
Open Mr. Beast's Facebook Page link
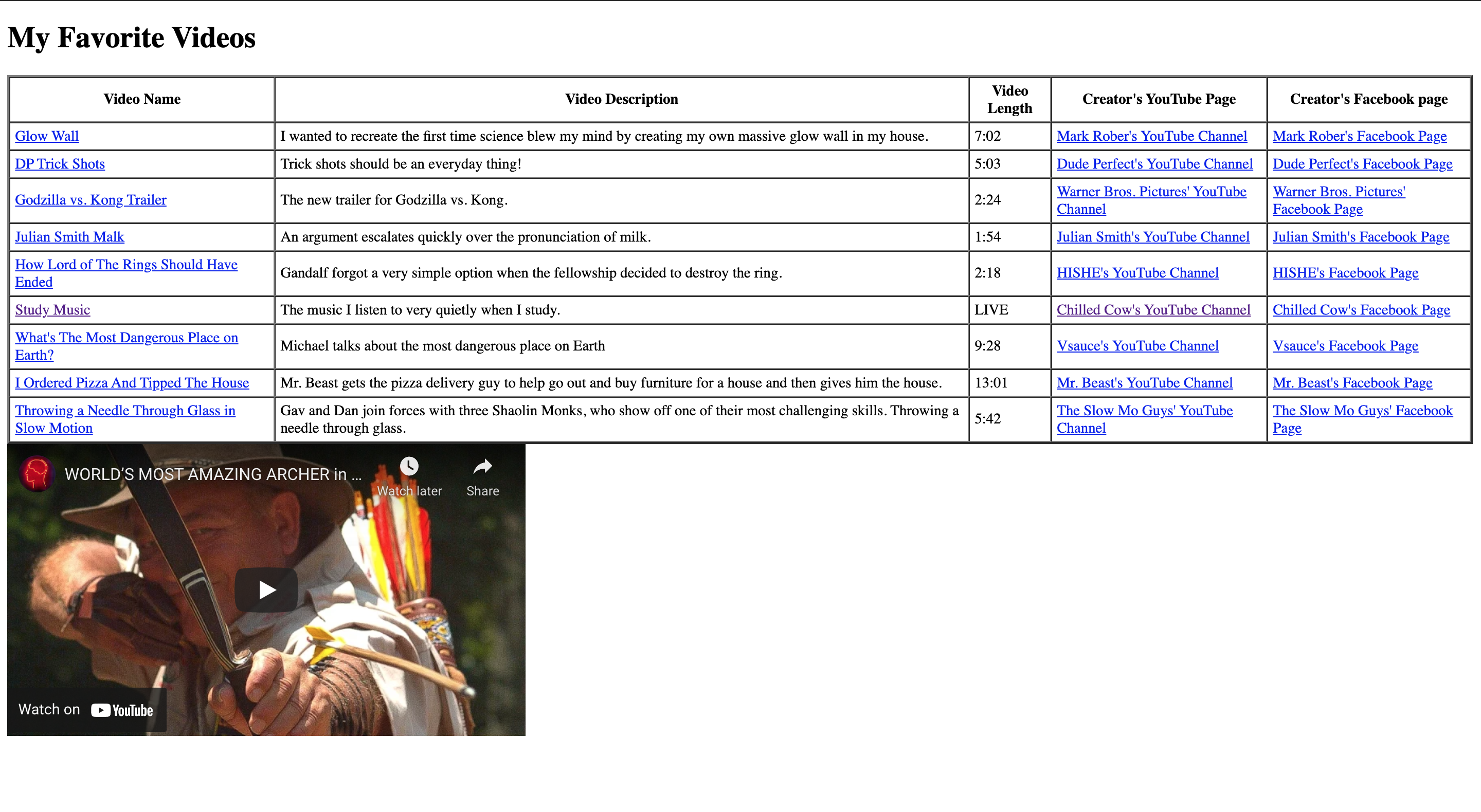point(1352,383)
